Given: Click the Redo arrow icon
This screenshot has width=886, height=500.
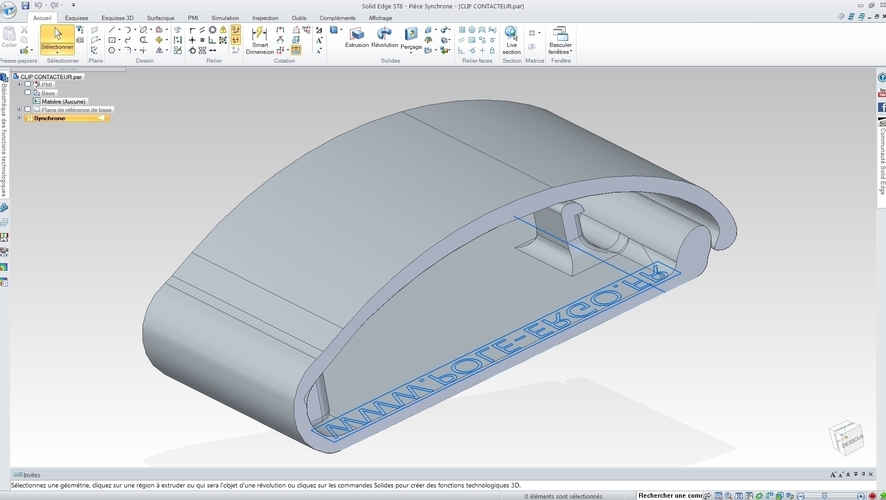Looking at the screenshot, I should [x=54, y=5].
